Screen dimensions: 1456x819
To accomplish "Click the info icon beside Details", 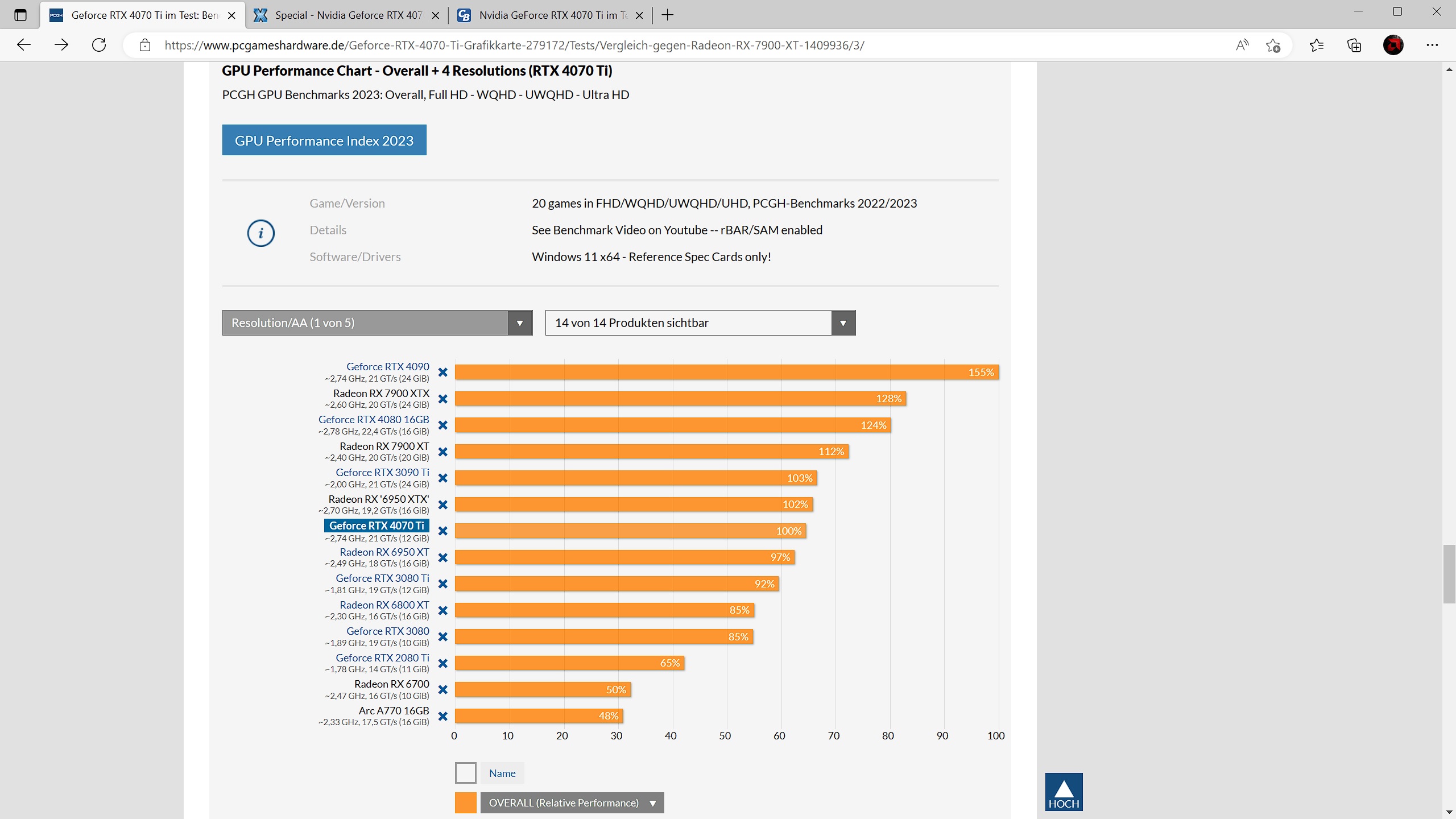I will (260, 233).
